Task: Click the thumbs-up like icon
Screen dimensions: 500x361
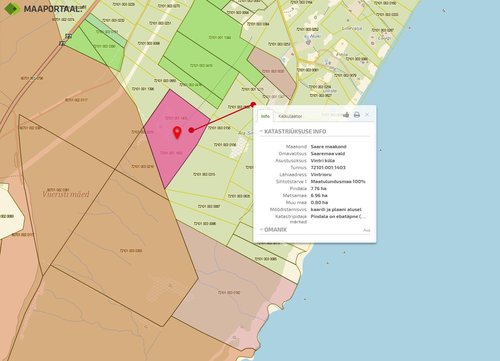Action: pos(346,115)
